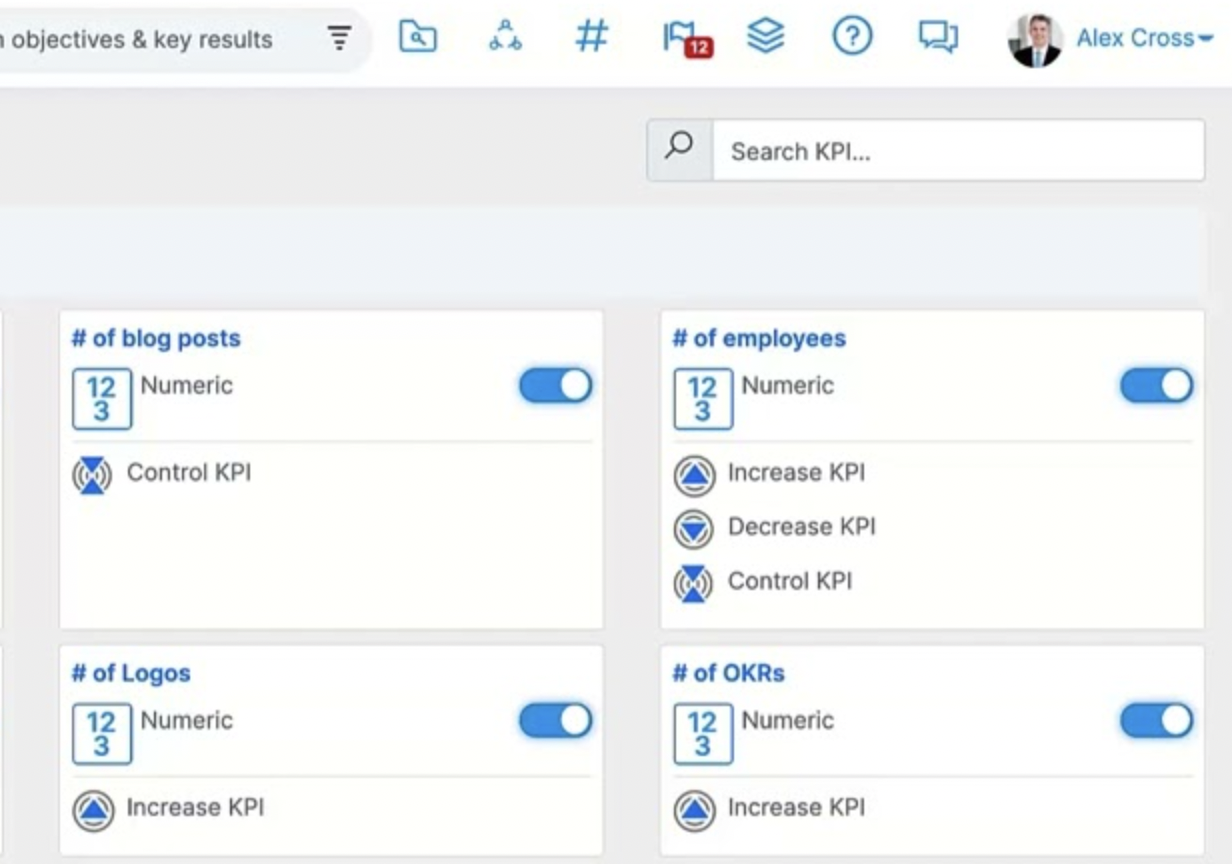1232x864 pixels.
Task: Toggle off the # of employees KPI
Action: 1157,386
